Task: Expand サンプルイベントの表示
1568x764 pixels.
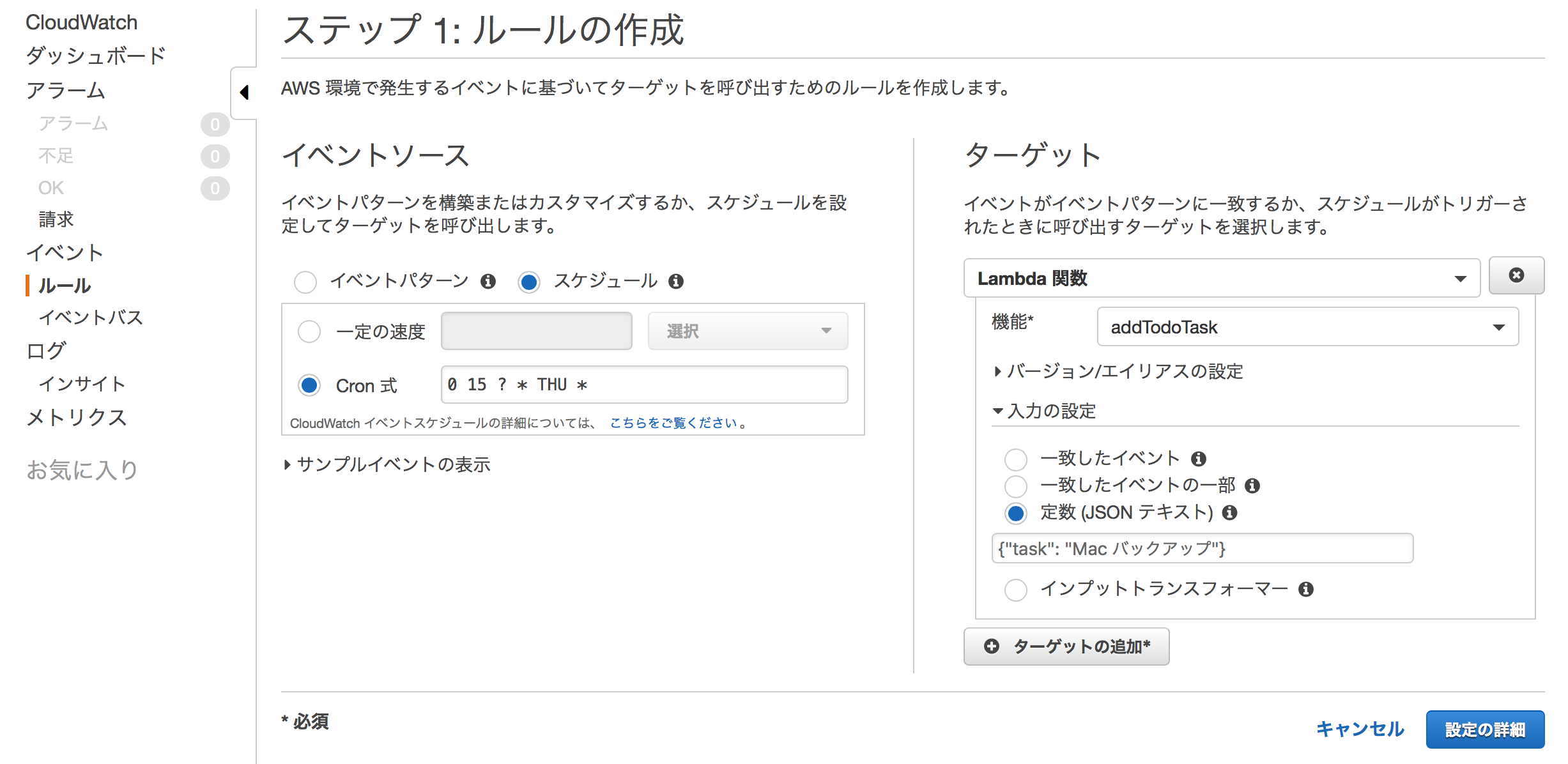Action: pyautogui.click(x=387, y=465)
